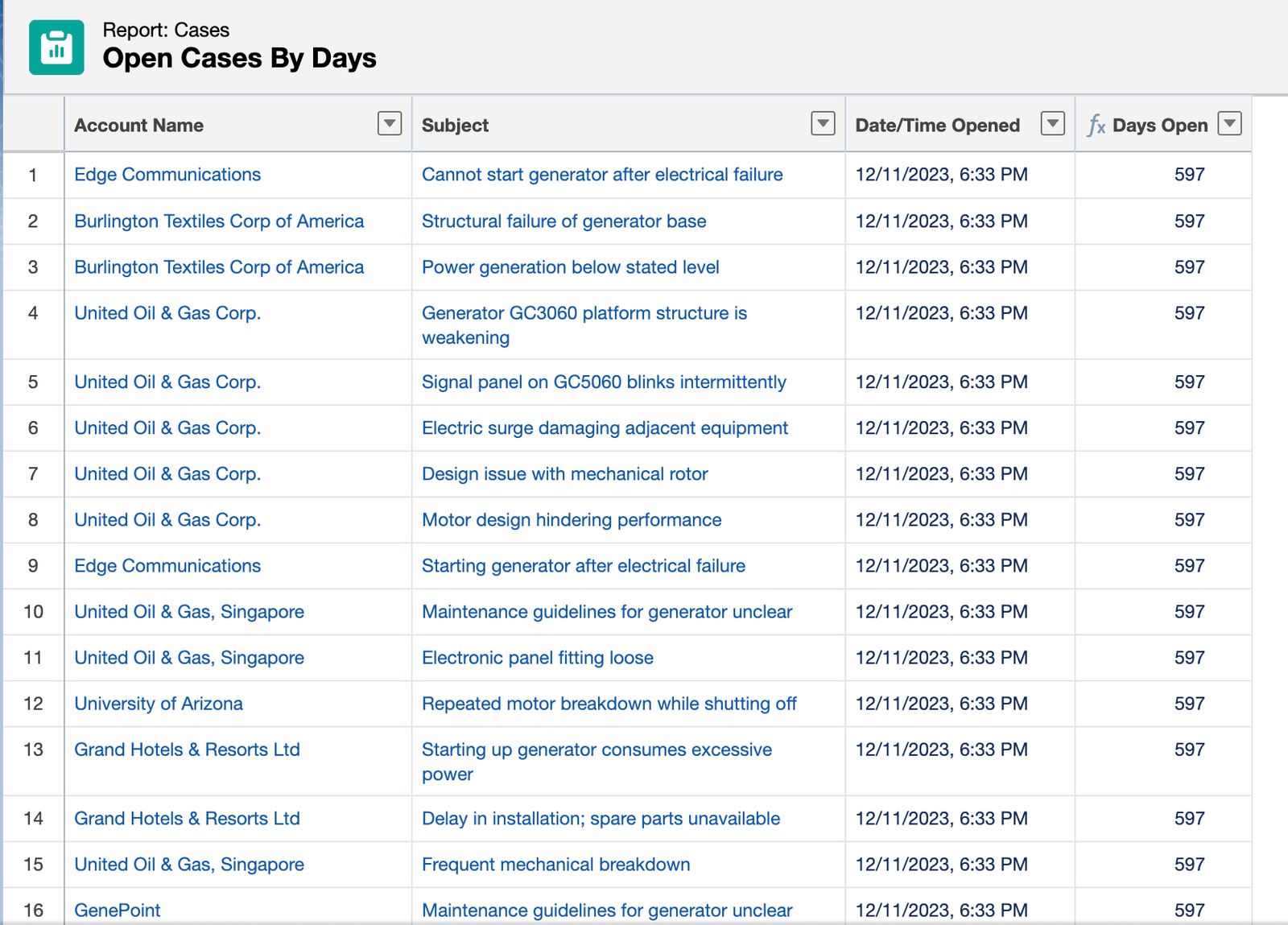This screenshot has width=1288, height=925.
Task: Click the green report icon in header
Action: 56,47
